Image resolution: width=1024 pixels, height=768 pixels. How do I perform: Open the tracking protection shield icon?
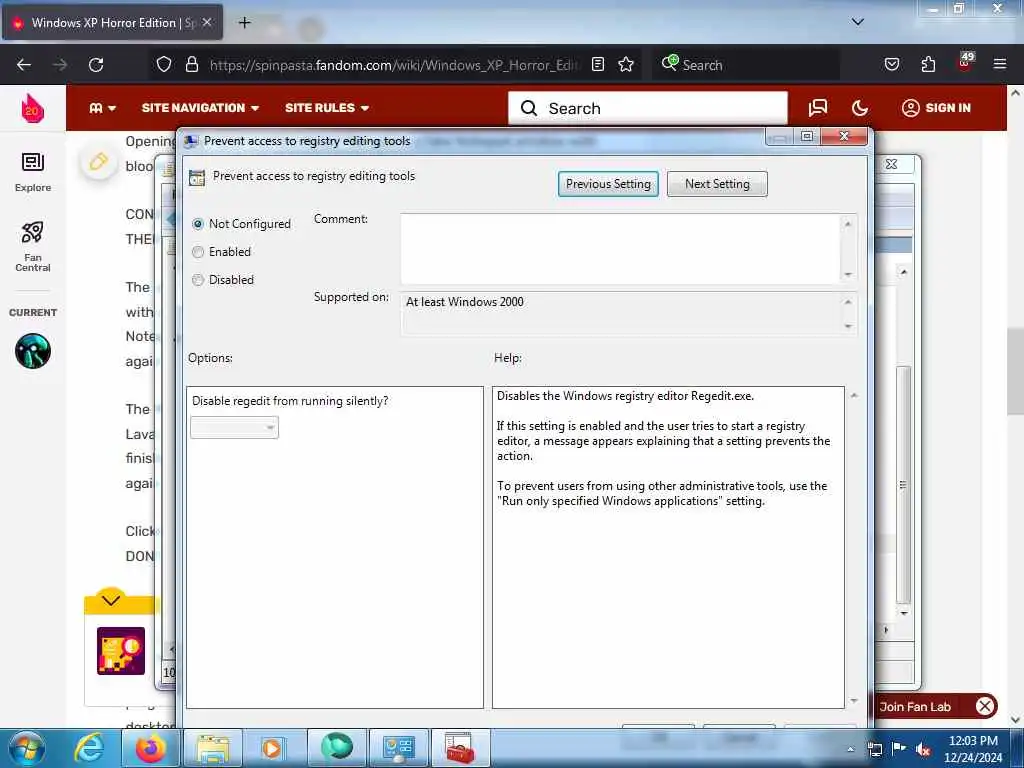[x=164, y=64]
